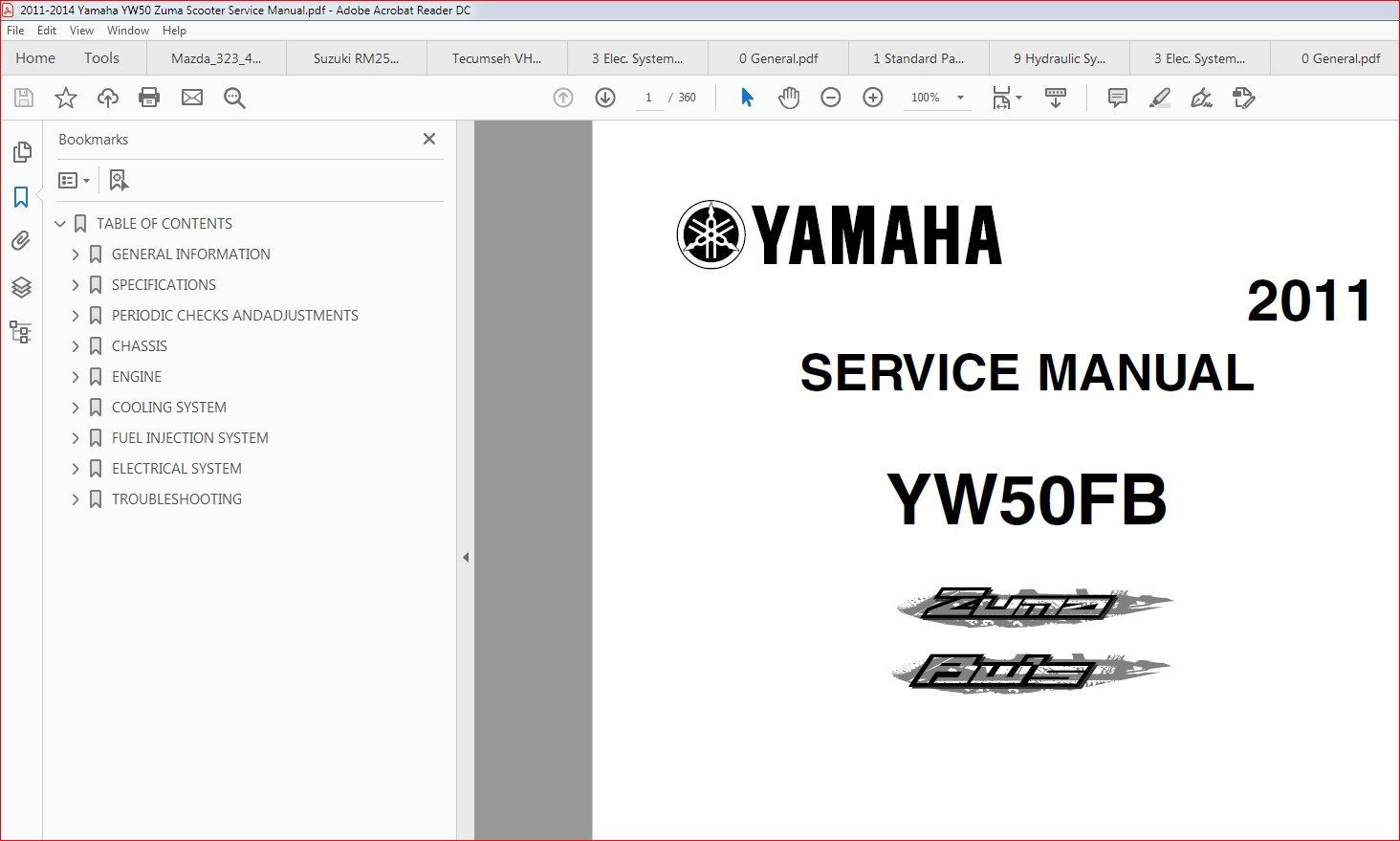Expand ENGINE bookmark
The height and width of the screenshot is (841, 1400).
[x=76, y=377]
